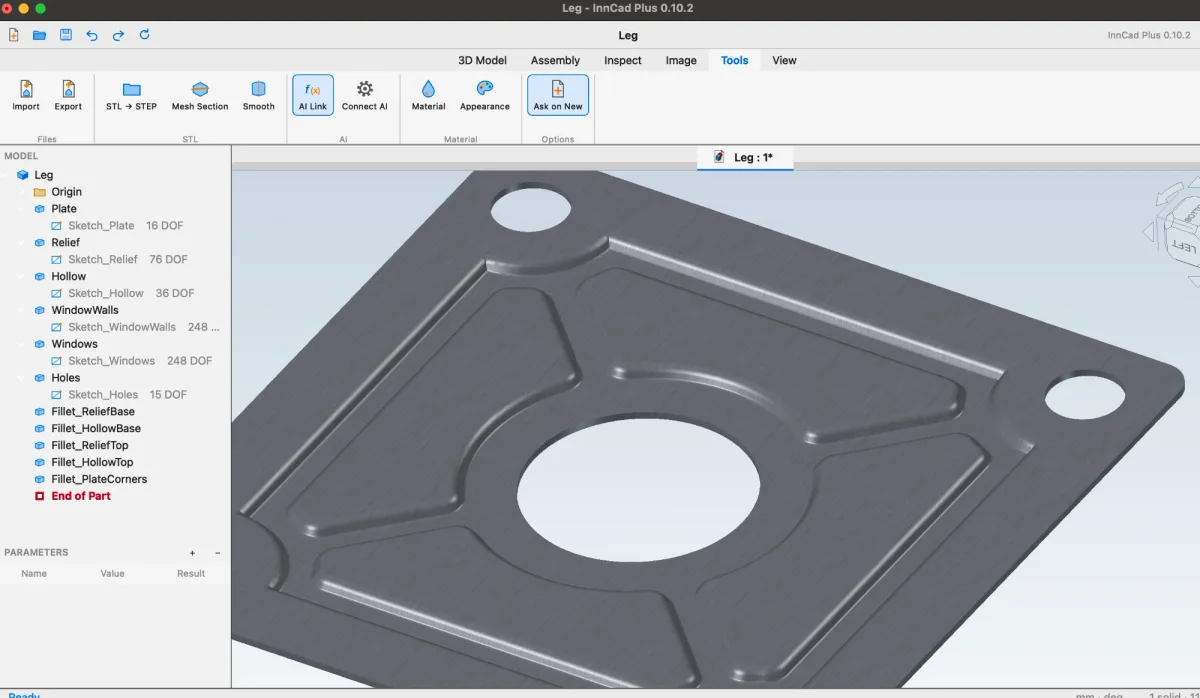The width and height of the screenshot is (1200, 698).
Task: Redo the last undone action
Action: click(x=118, y=35)
